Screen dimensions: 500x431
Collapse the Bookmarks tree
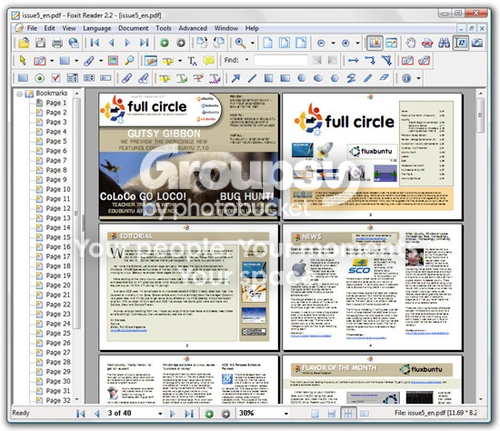20,94
